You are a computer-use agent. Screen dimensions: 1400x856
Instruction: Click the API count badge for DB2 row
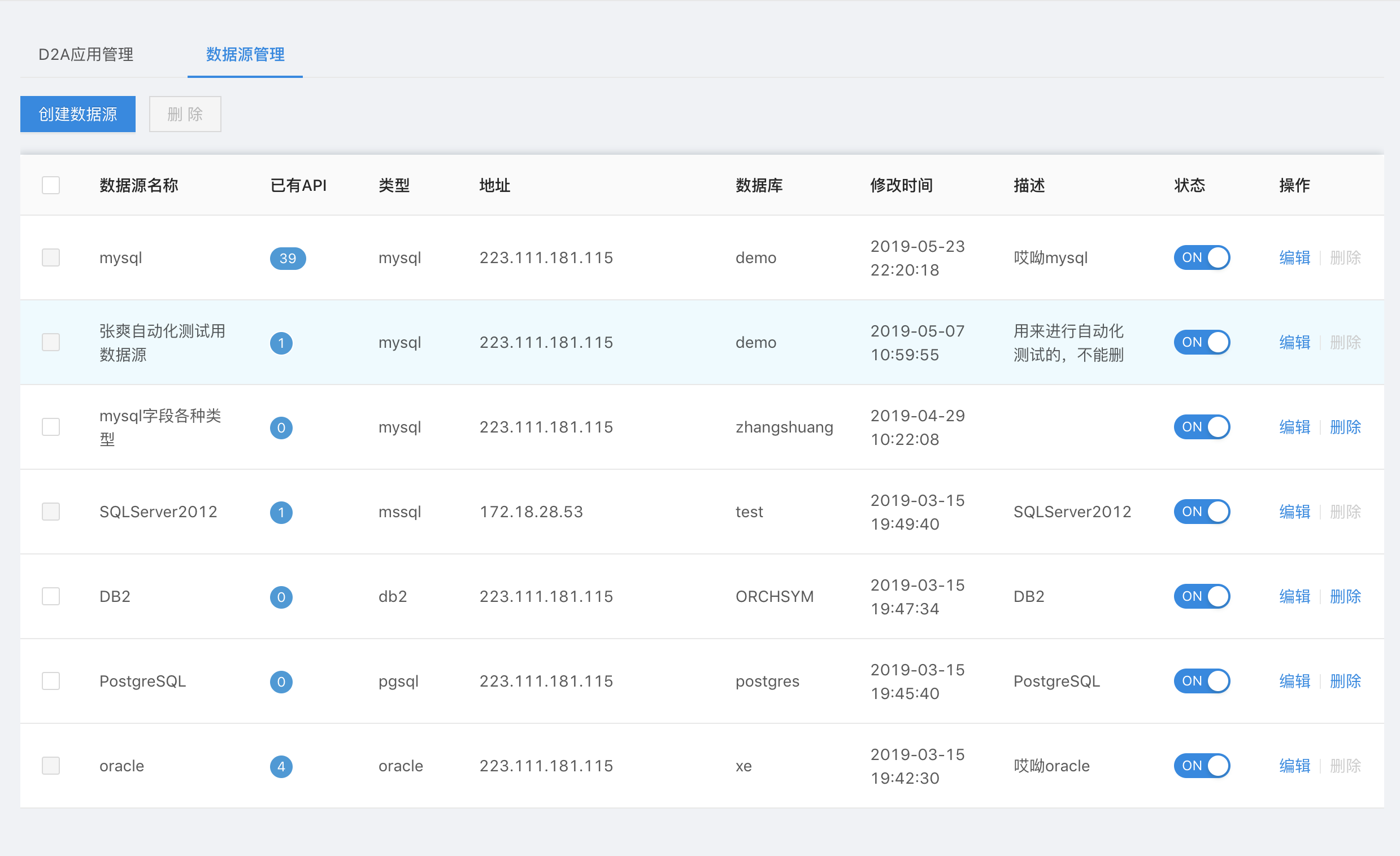tap(281, 597)
